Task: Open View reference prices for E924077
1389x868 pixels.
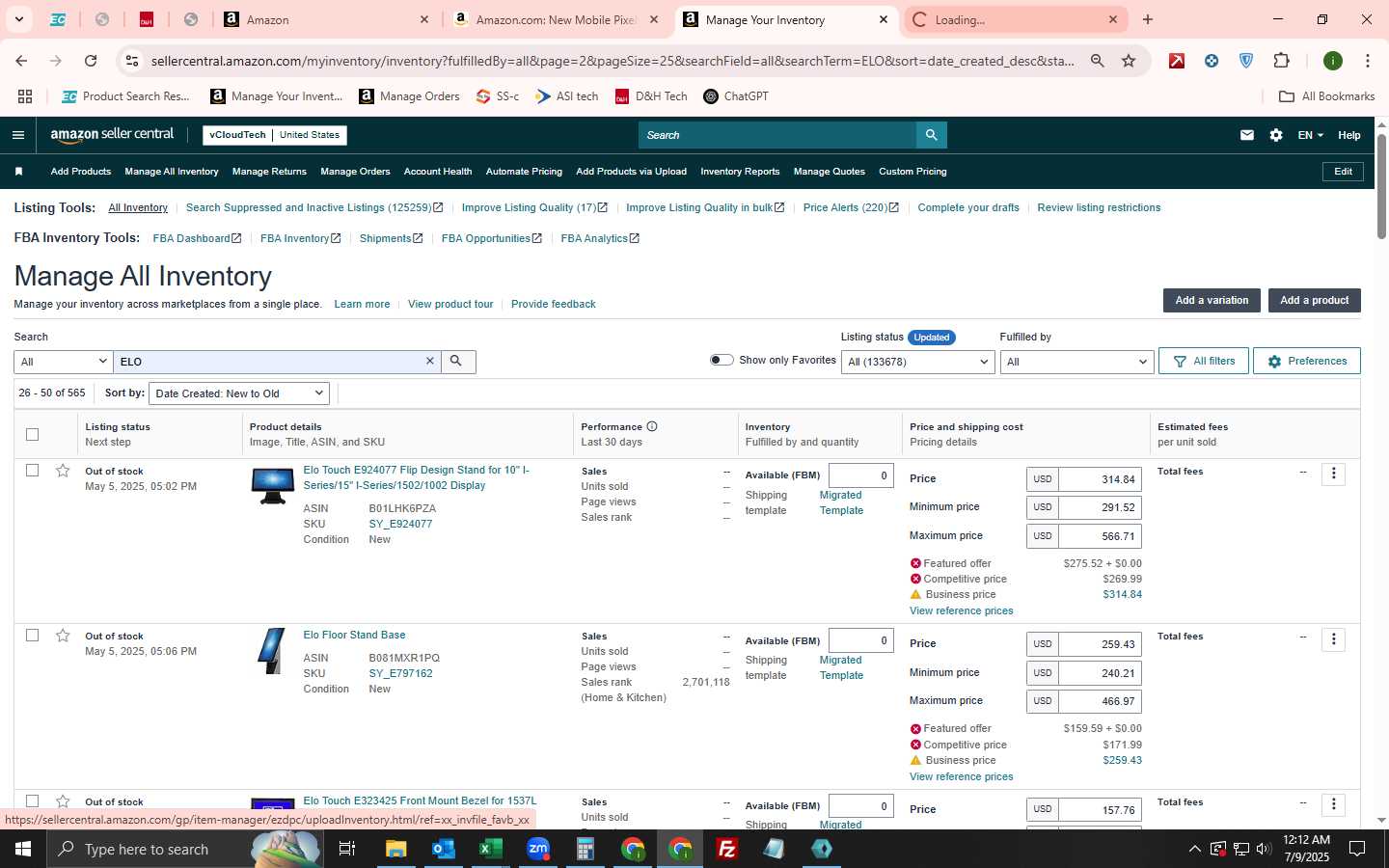Action: 961,610
